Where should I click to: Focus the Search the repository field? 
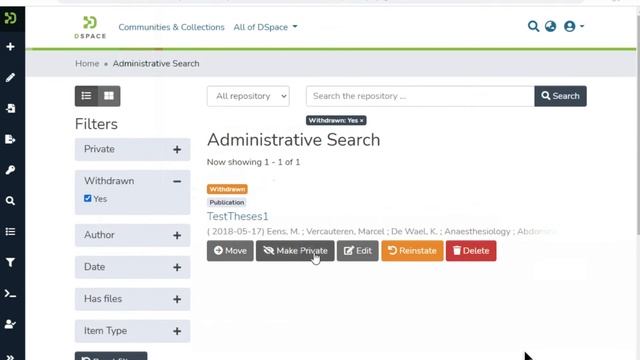[420, 96]
